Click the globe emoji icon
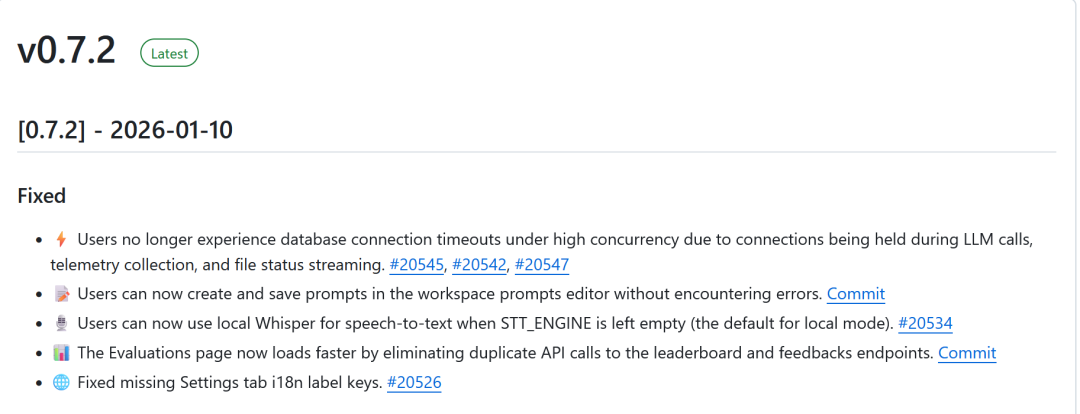The height and width of the screenshot is (414, 1080). (60, 382)
